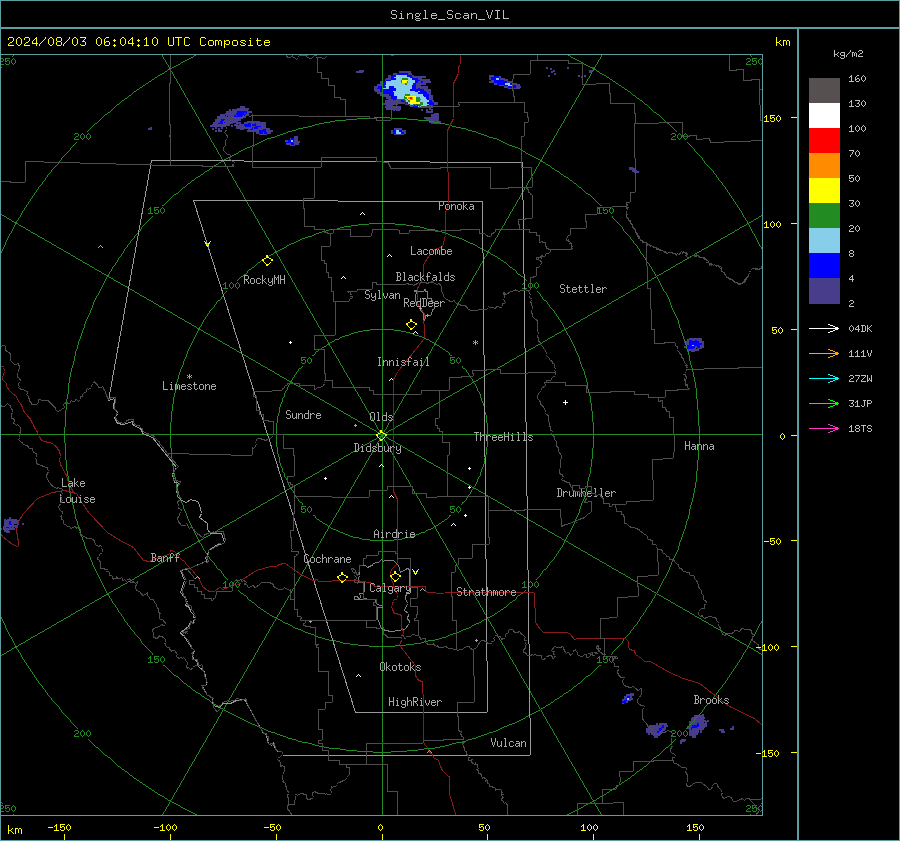Click the Airdrie label
900x841 pixels.
[394, 534]
